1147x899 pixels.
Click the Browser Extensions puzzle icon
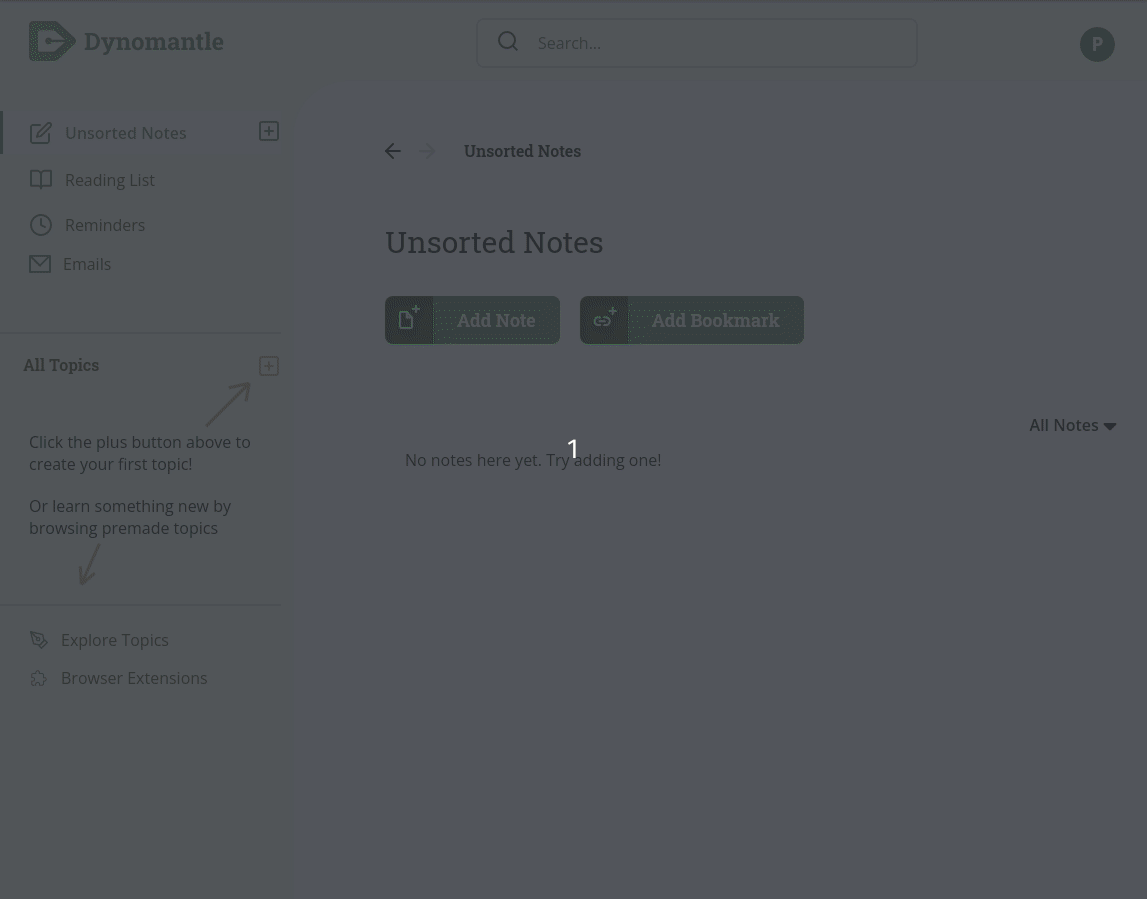tap(38, 678)
